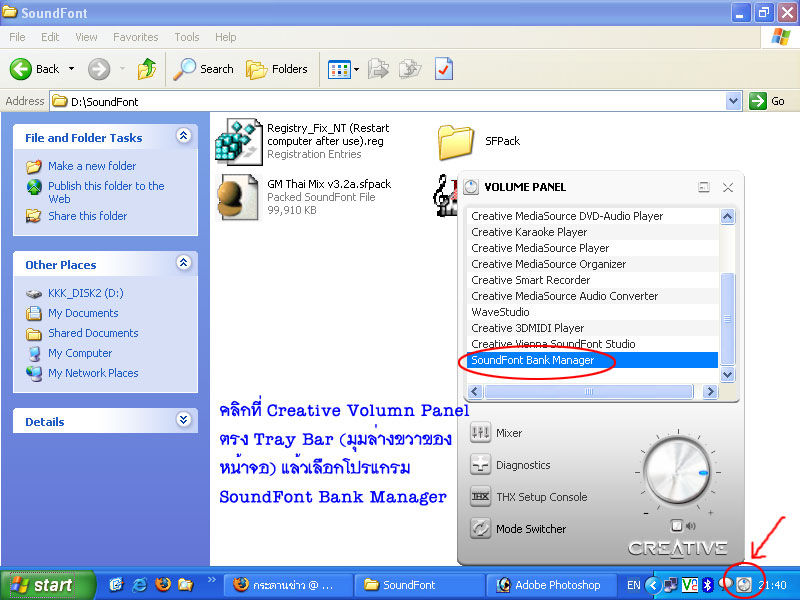Open the Search pane

click(x=203, y=69)
